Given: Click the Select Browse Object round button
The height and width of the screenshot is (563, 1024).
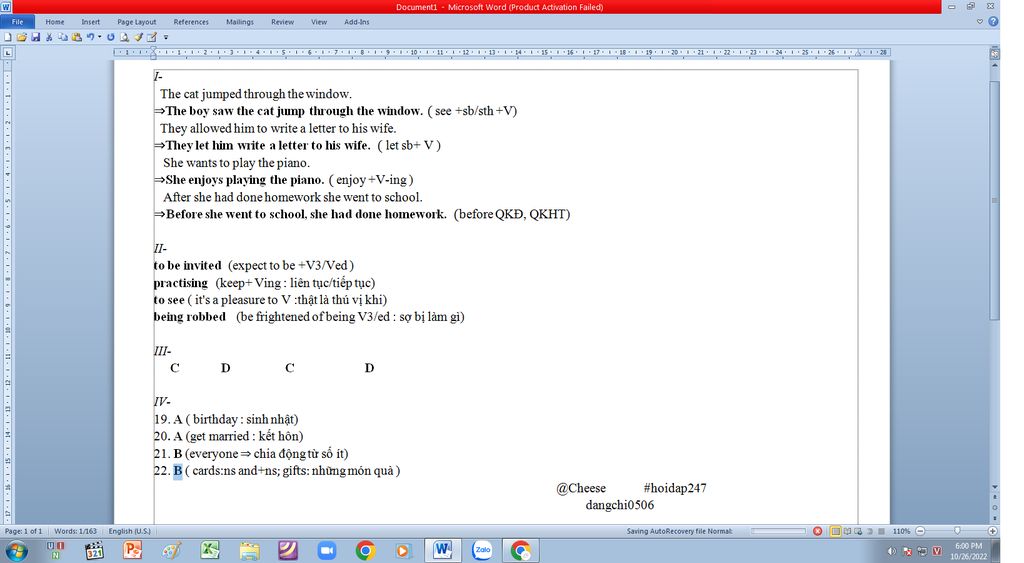Looking at the screenshot, I should coord(995,507).
